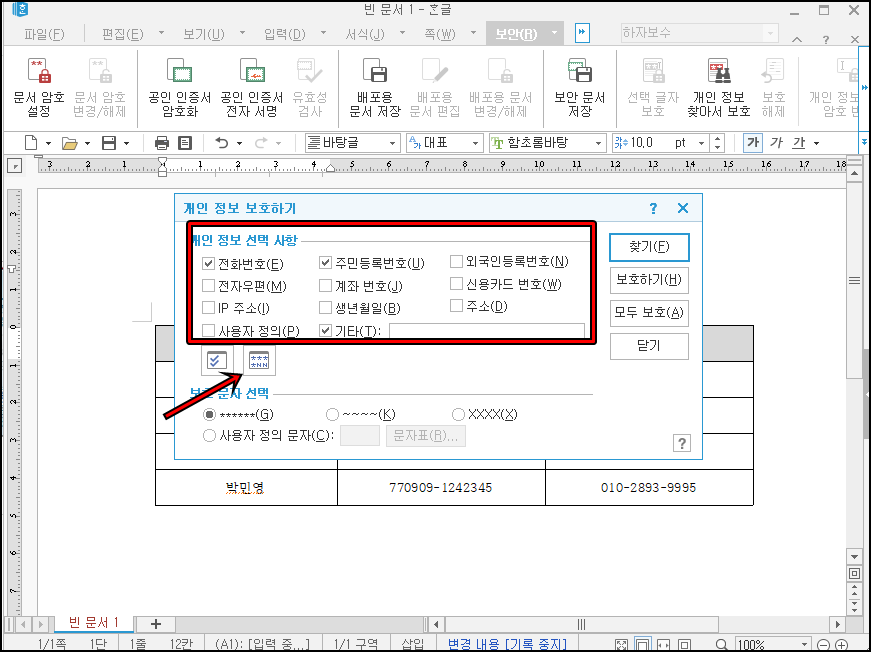Click the undo arrow icon
The height and width of the screenshot is (652, 871).
click(222, 143)
